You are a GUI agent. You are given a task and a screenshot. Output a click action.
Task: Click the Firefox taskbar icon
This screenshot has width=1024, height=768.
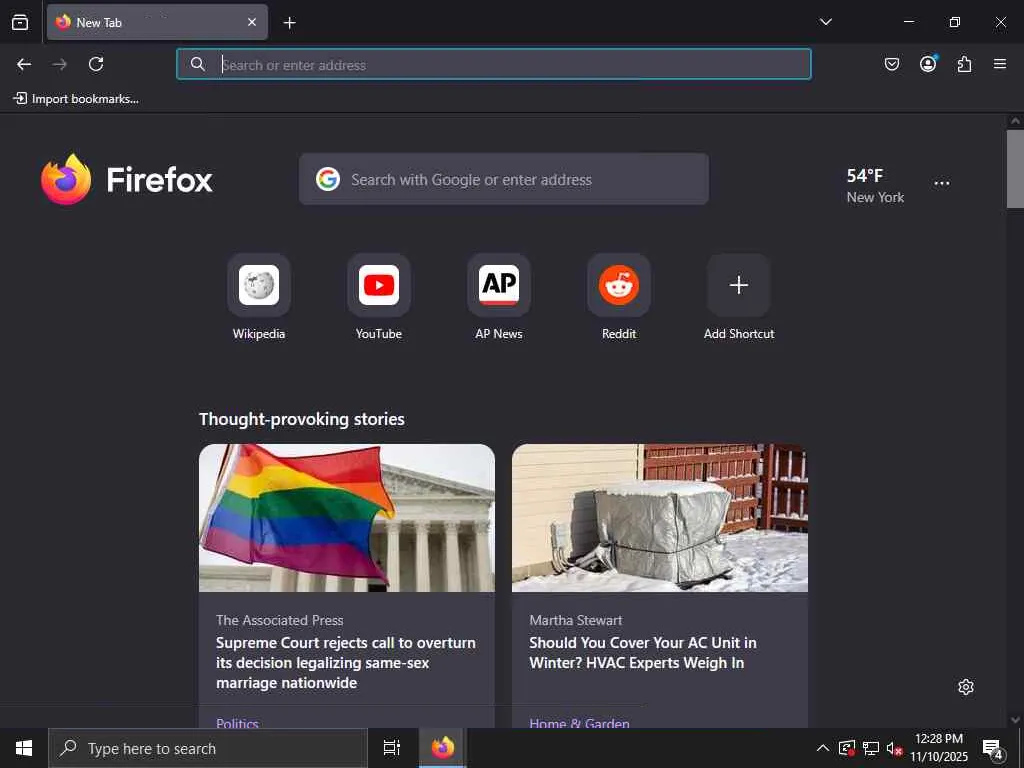(443, 748)
